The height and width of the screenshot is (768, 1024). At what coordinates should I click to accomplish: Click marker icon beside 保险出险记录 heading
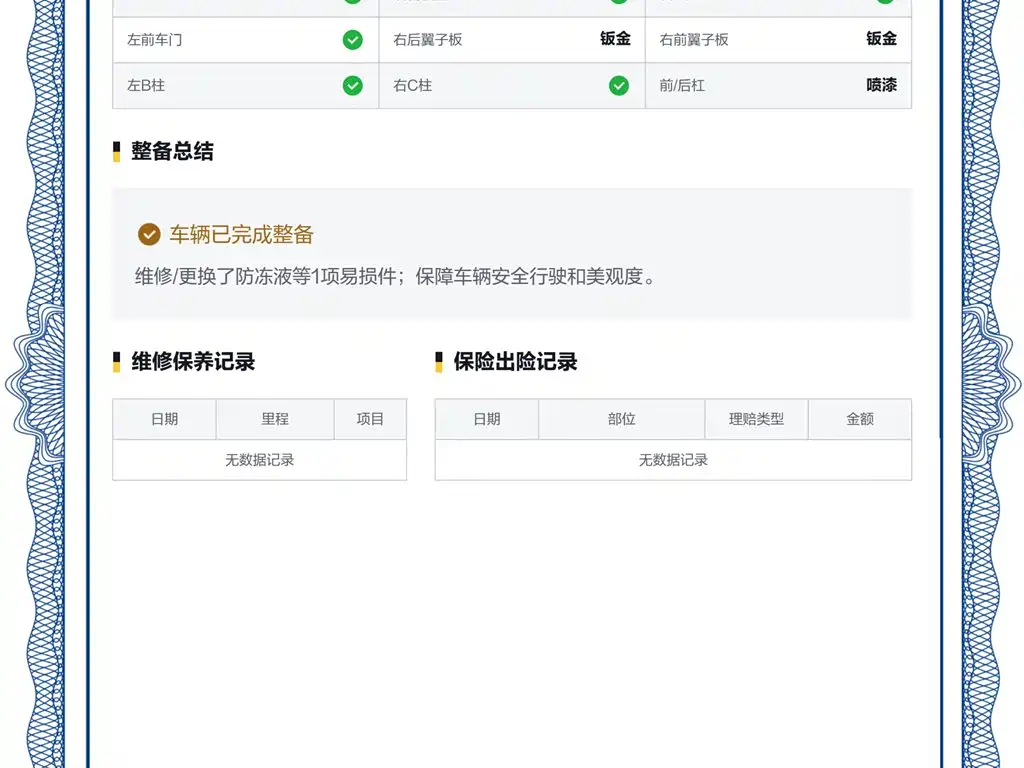439,362
